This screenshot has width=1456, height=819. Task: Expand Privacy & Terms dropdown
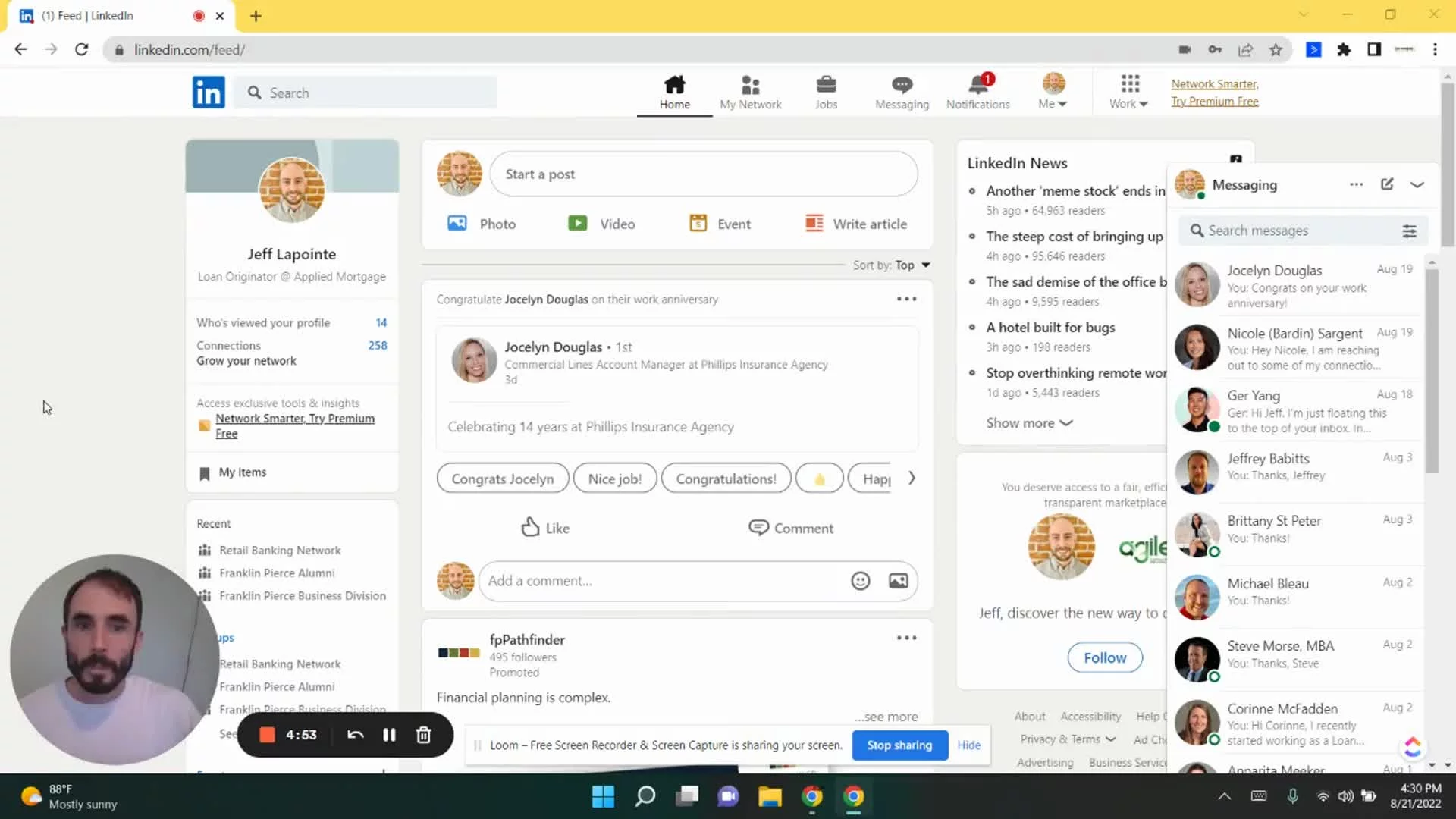point(1068,739)
